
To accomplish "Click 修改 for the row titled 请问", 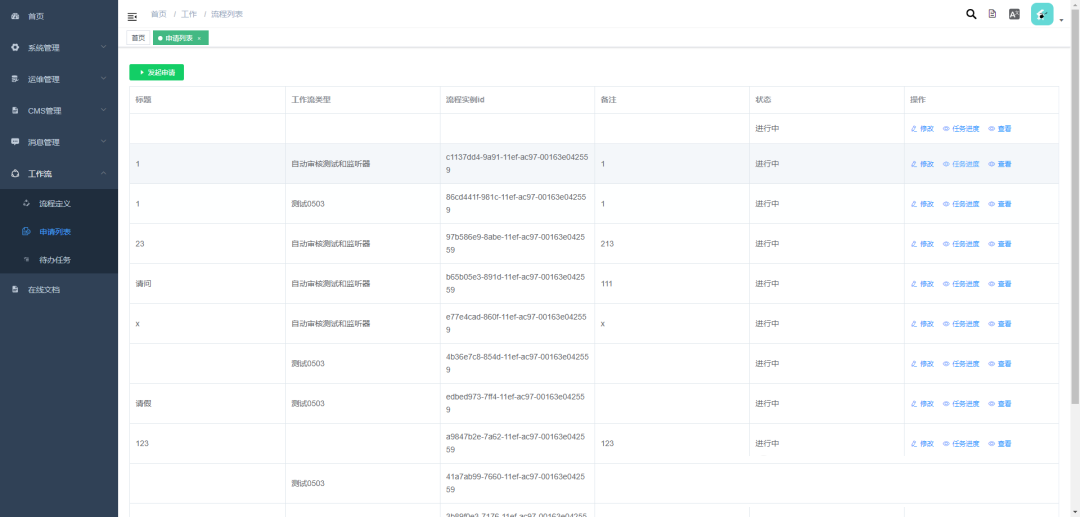I will 922,284.
